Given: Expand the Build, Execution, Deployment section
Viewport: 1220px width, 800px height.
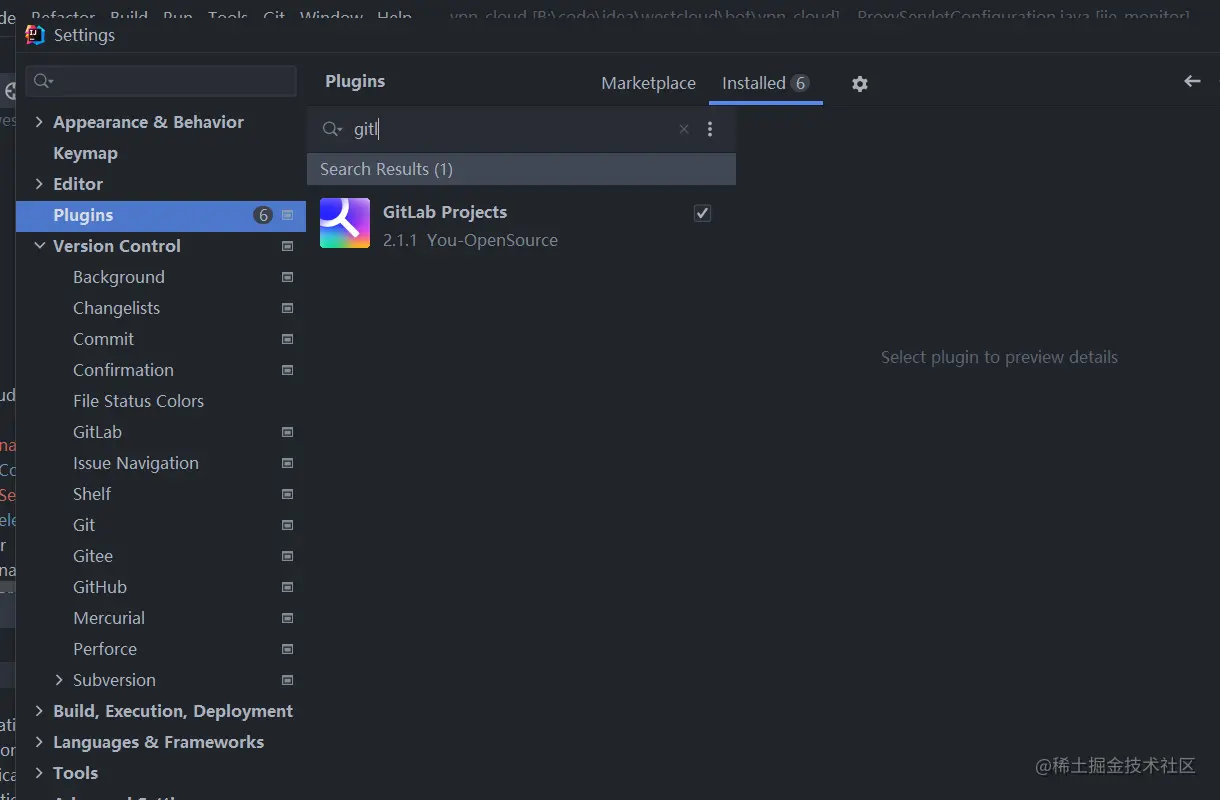Looking at the screenshot, I should [39, 711].
